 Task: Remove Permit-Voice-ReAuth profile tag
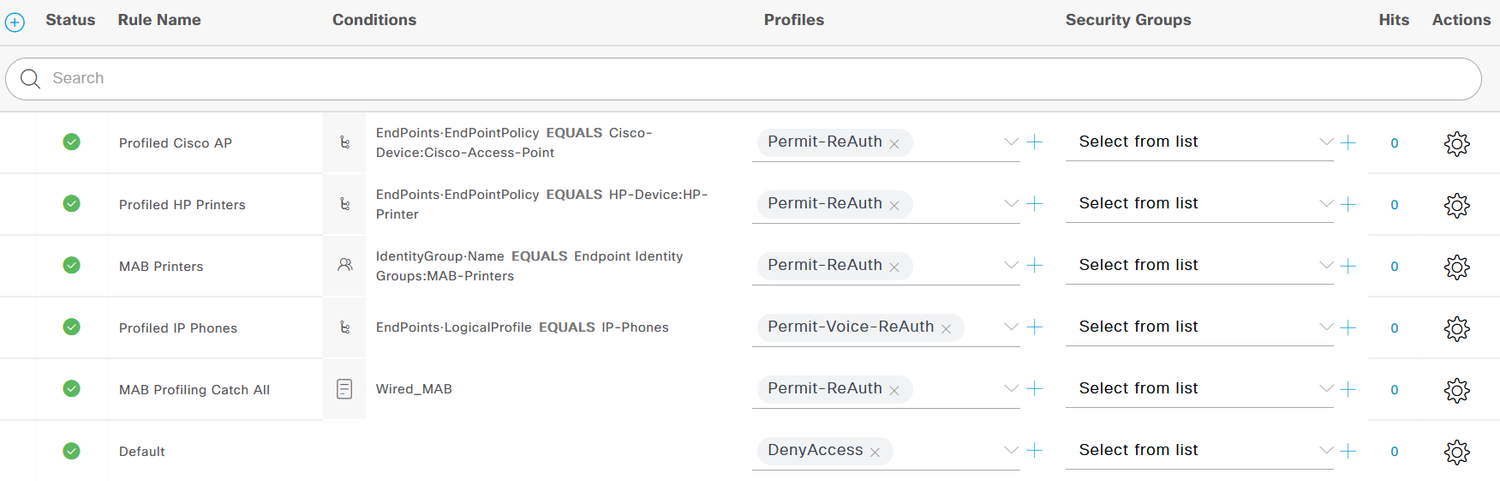(946, 328)
